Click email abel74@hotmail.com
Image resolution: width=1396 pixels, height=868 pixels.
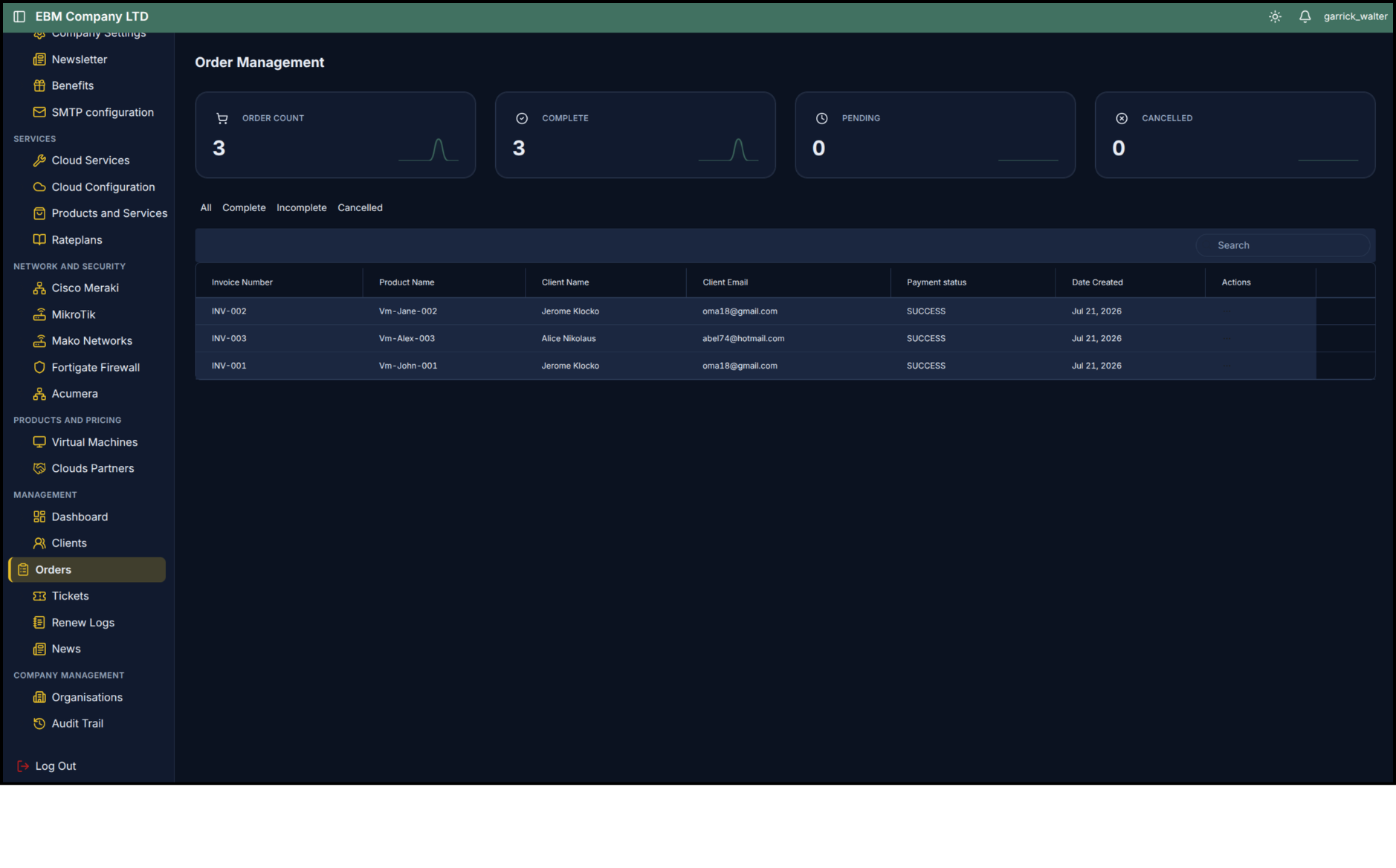pos(743,339)
